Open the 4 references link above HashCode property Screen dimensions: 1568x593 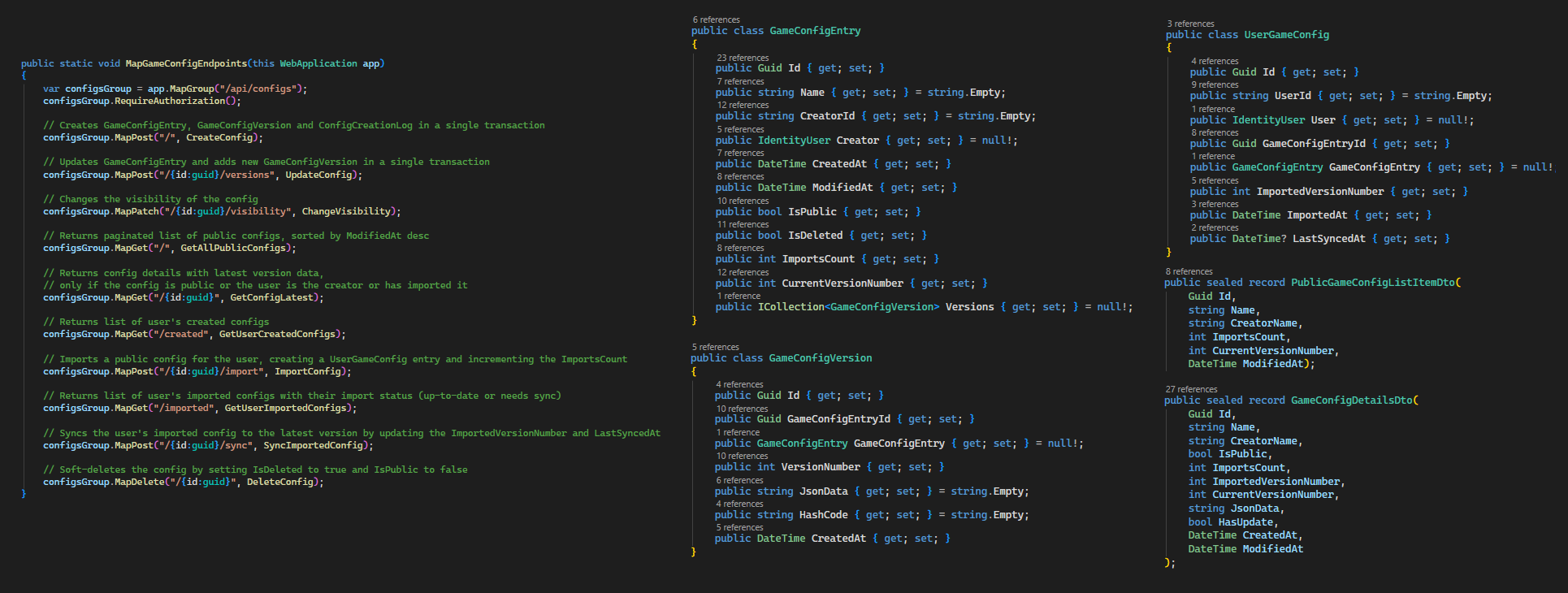coord(739,504)
